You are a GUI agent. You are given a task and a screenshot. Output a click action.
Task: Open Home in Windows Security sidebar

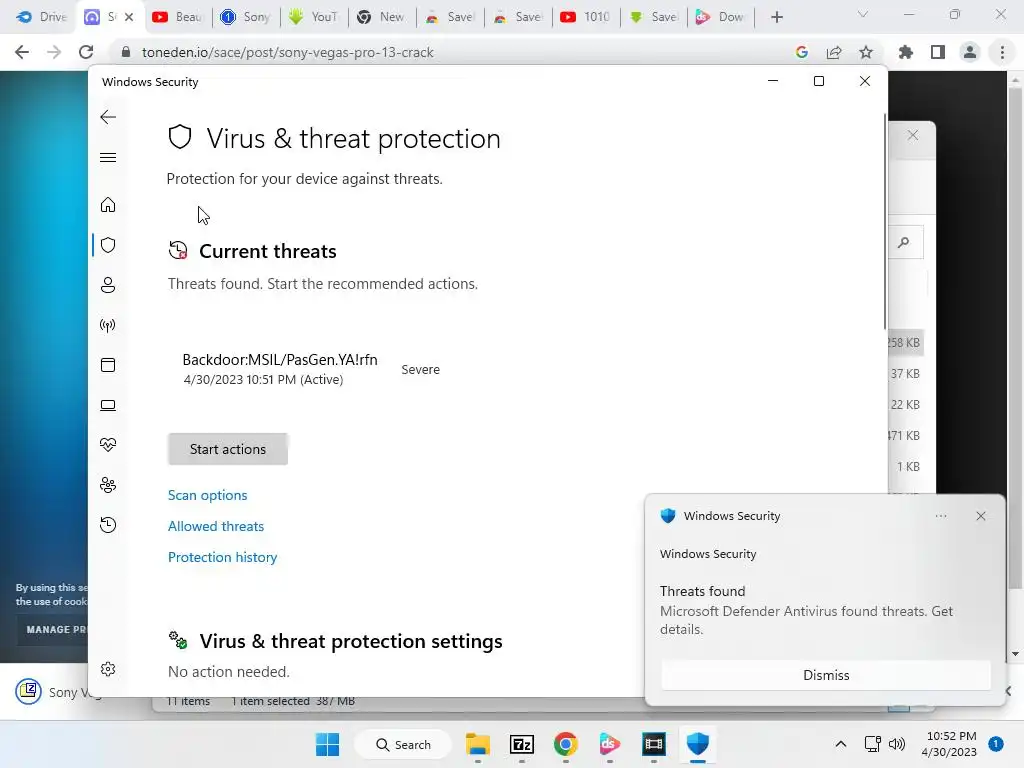[x=108, y=205]
